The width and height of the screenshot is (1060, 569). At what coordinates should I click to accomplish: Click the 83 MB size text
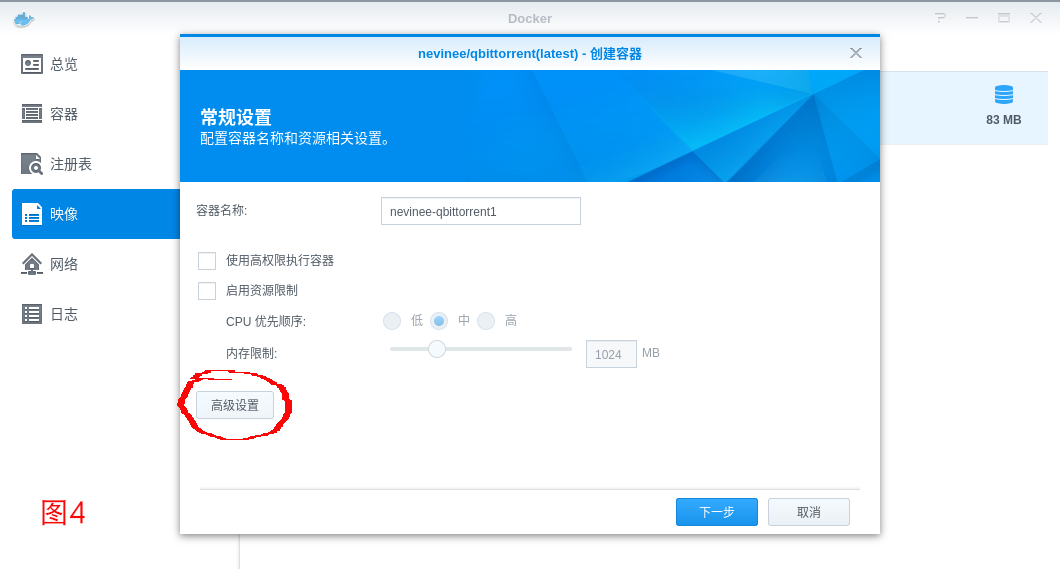(1004, 120)
